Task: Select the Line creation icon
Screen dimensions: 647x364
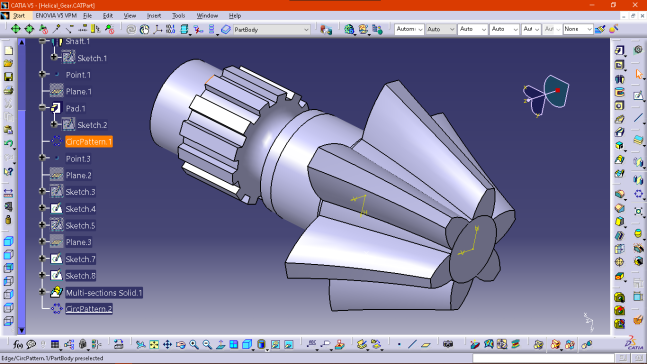Action: click(x=412, y=344)
